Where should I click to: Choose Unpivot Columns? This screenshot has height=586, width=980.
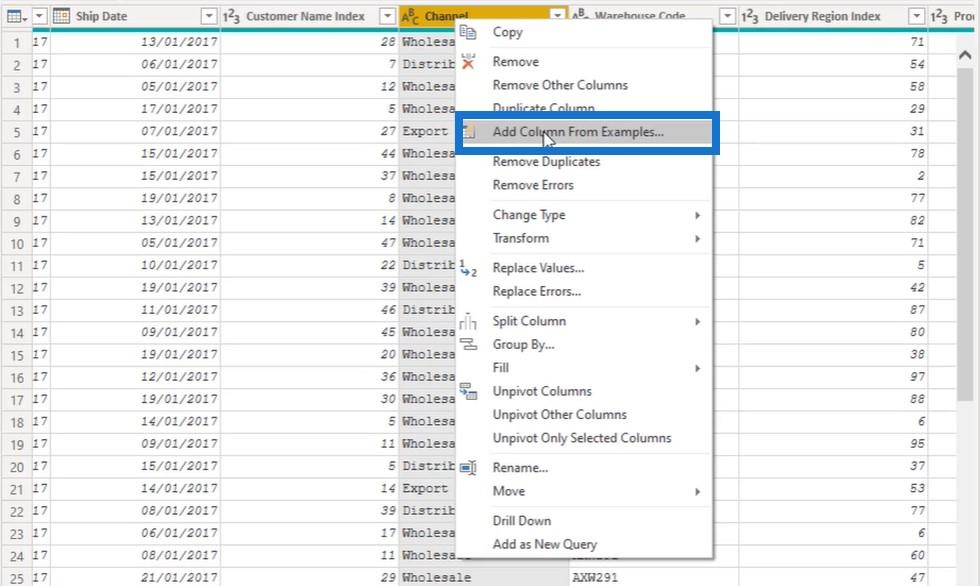point(542,391)
